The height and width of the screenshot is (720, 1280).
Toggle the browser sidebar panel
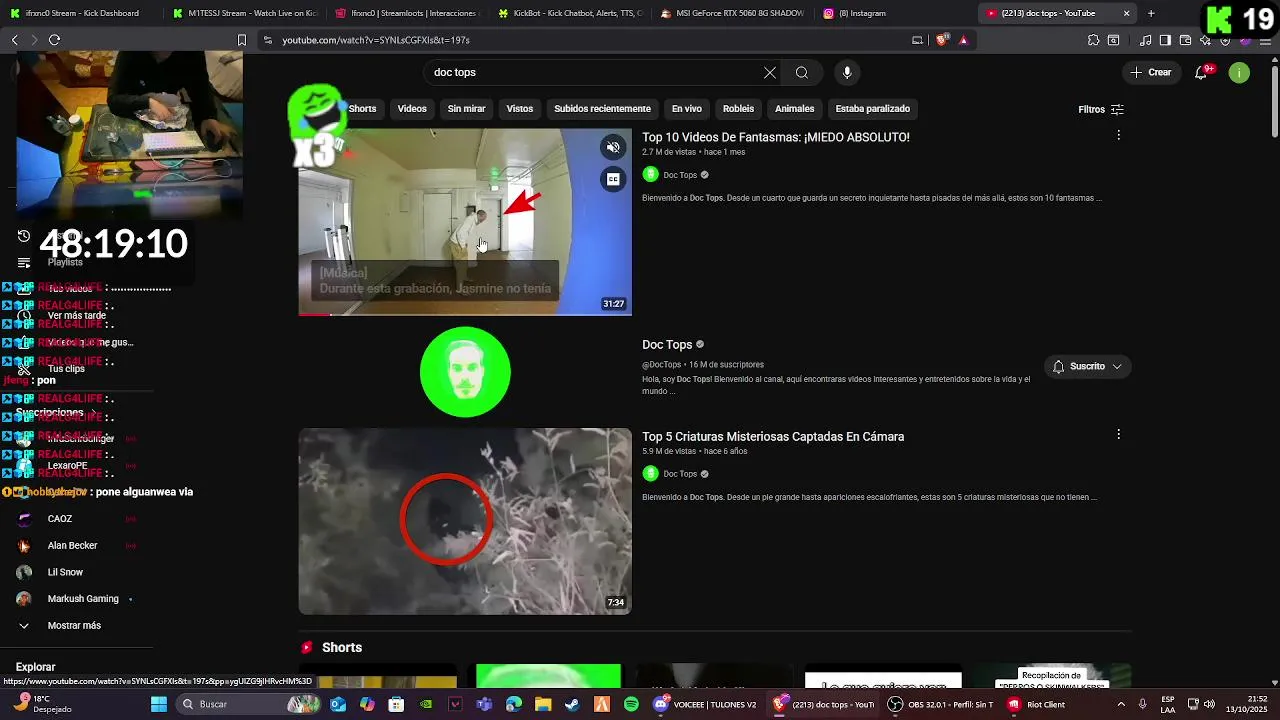(x=1165, y=40)
